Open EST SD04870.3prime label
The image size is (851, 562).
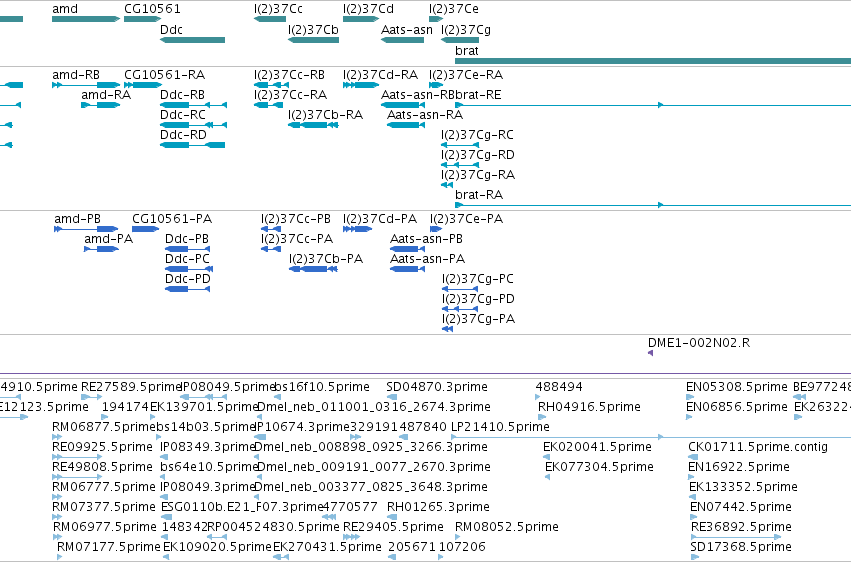[436, 387]
